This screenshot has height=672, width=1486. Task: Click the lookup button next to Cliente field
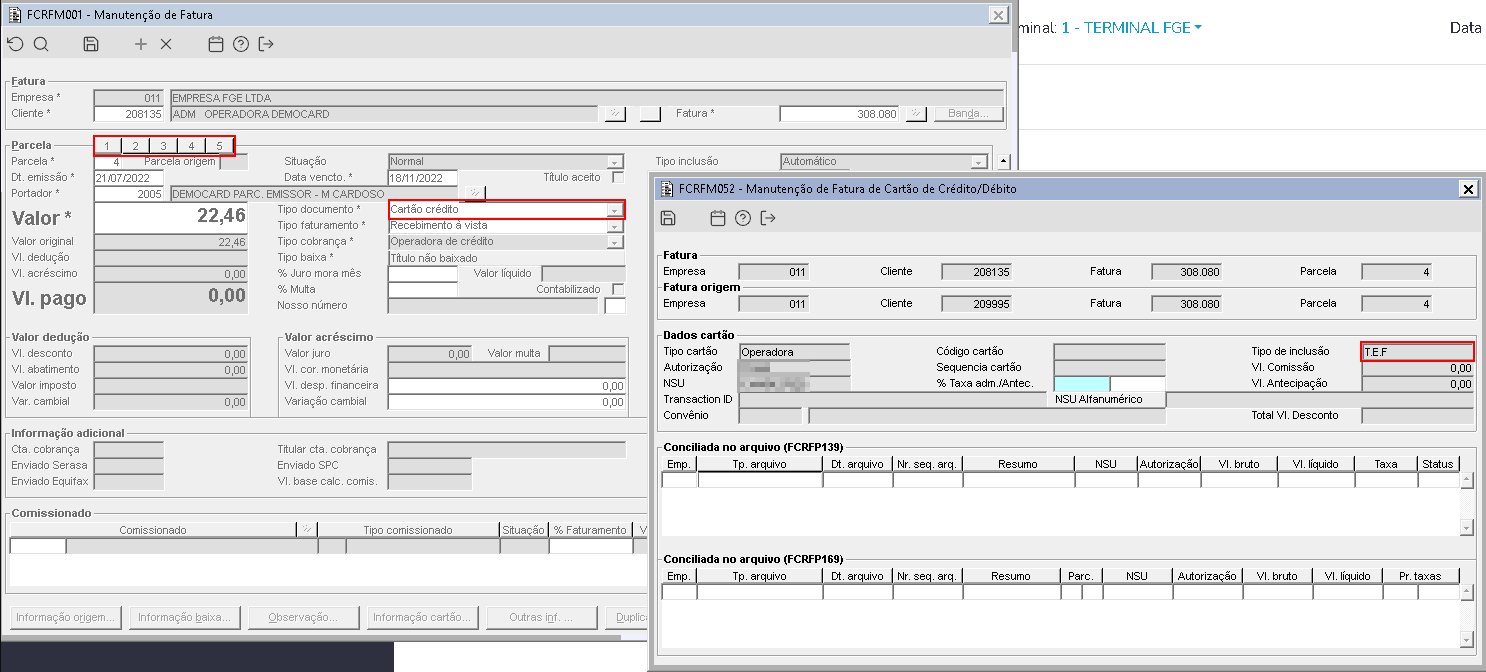point(615,114)
